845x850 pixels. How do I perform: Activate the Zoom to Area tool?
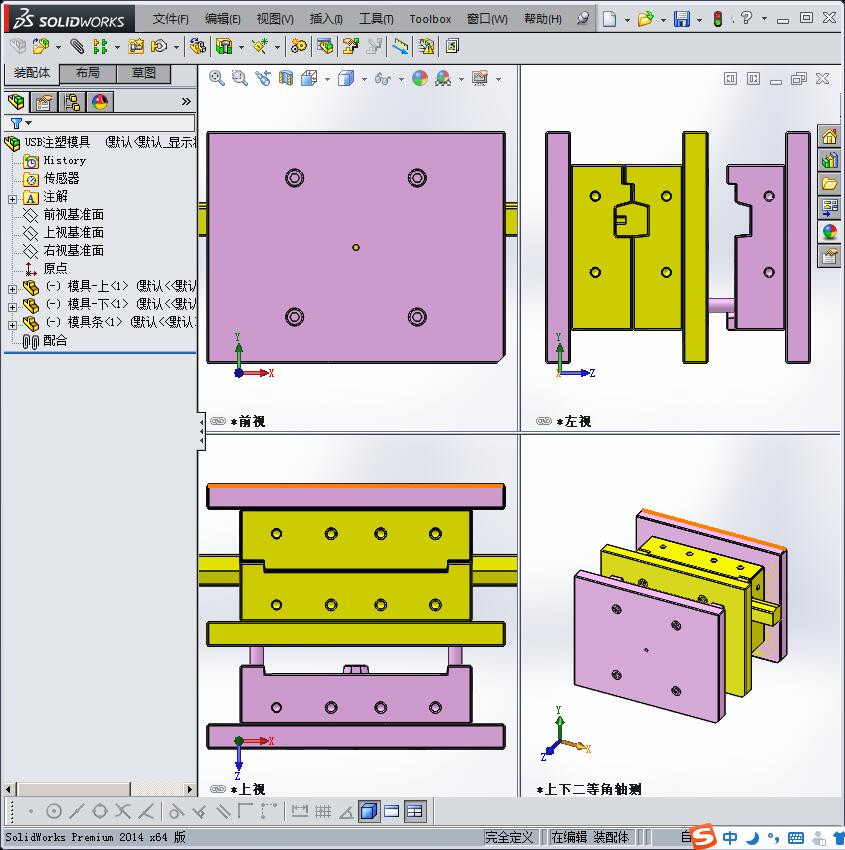tap(240, 78)
